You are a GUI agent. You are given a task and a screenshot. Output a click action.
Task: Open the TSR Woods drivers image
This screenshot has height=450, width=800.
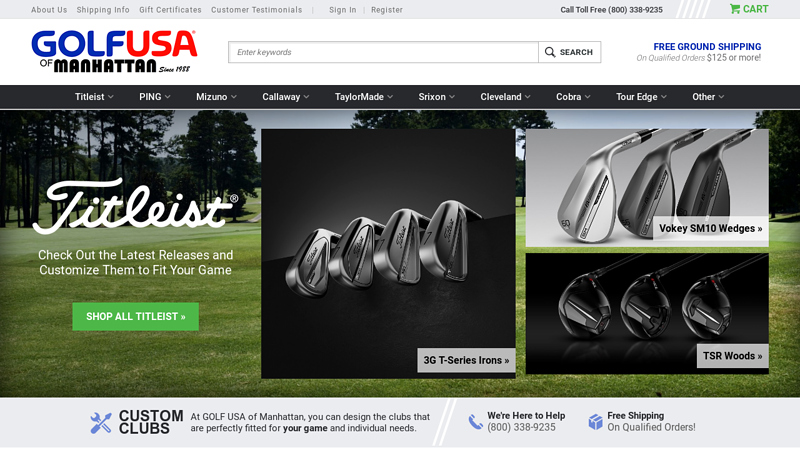coord(647,314)
